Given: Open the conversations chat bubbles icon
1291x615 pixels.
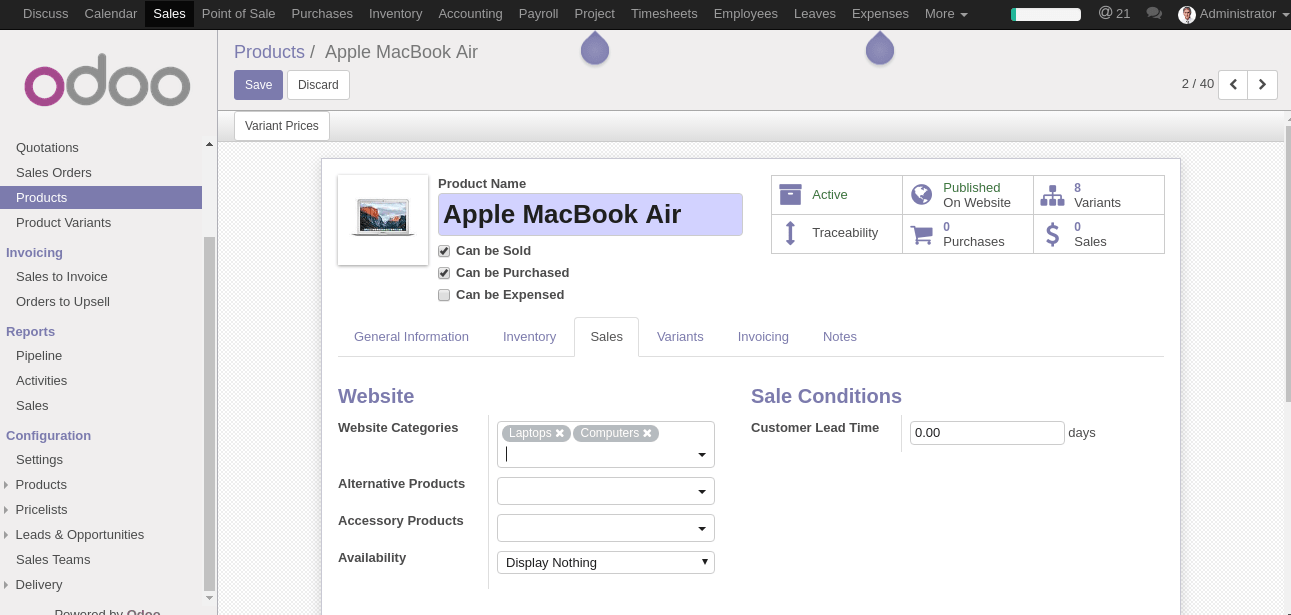Looking at the screenshot, I should (x=1154, y=14).
